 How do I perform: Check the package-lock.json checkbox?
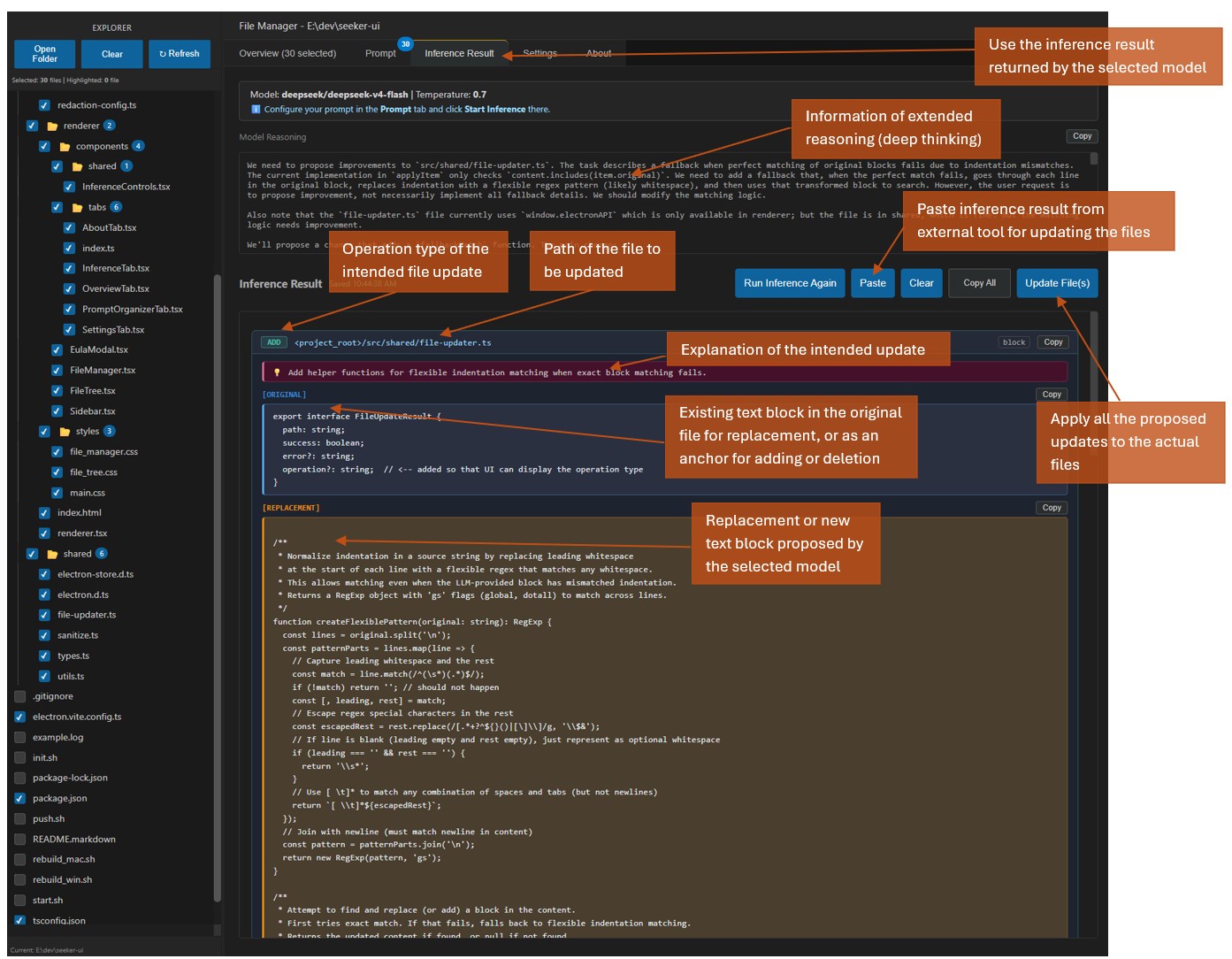click(19, 778)
